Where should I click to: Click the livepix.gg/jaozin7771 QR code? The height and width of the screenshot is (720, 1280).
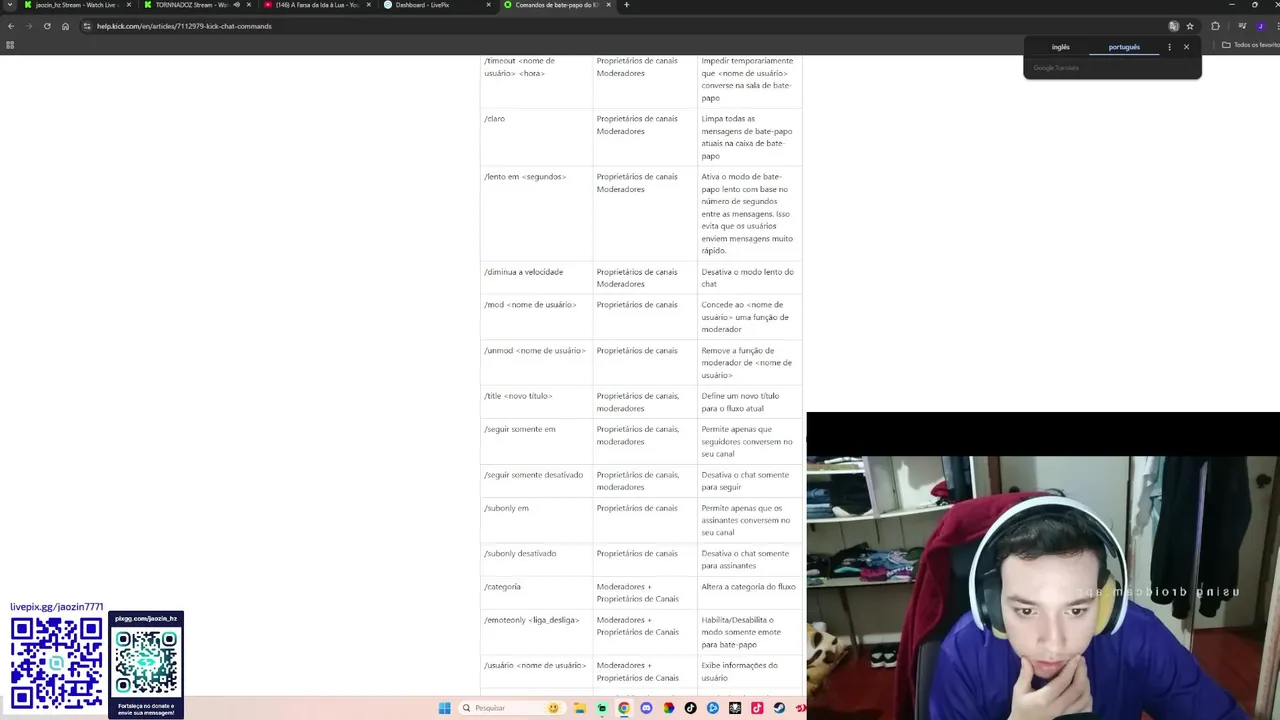(x=56, y=663)
